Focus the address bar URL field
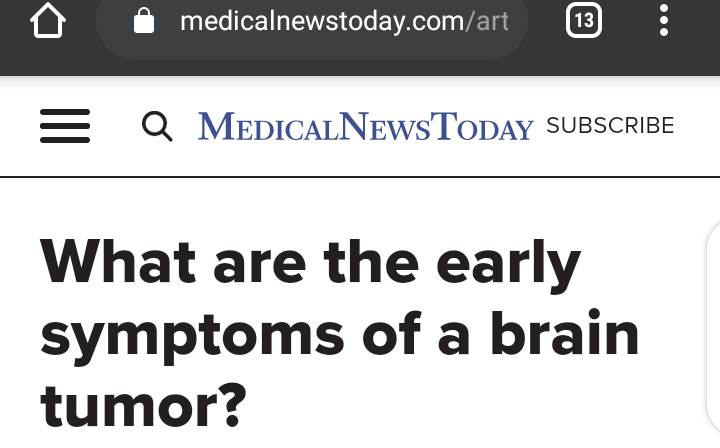Image resolution: width=720 pixels, height=448 pixels. [312, 23]
